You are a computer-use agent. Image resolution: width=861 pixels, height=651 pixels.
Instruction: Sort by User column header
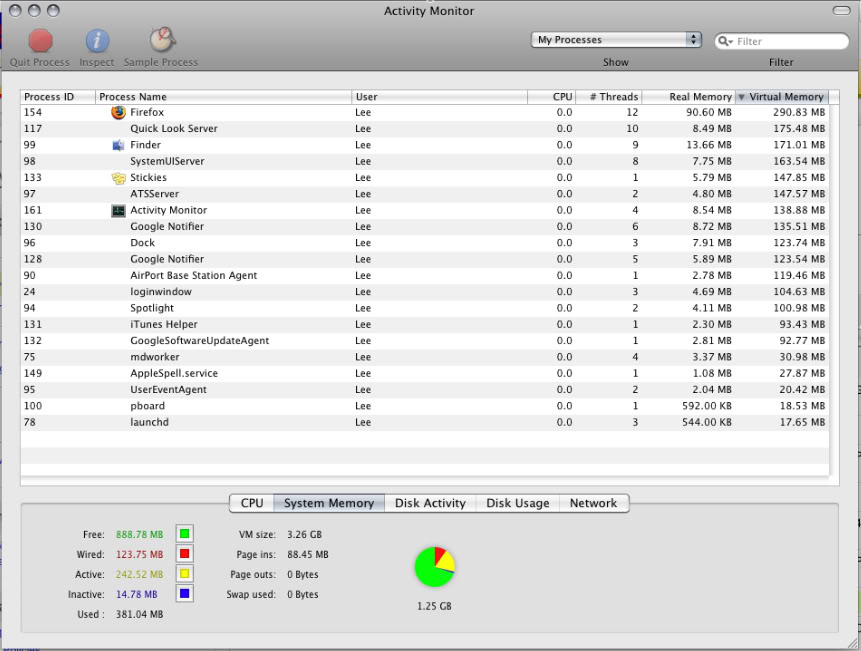point(439,97)
